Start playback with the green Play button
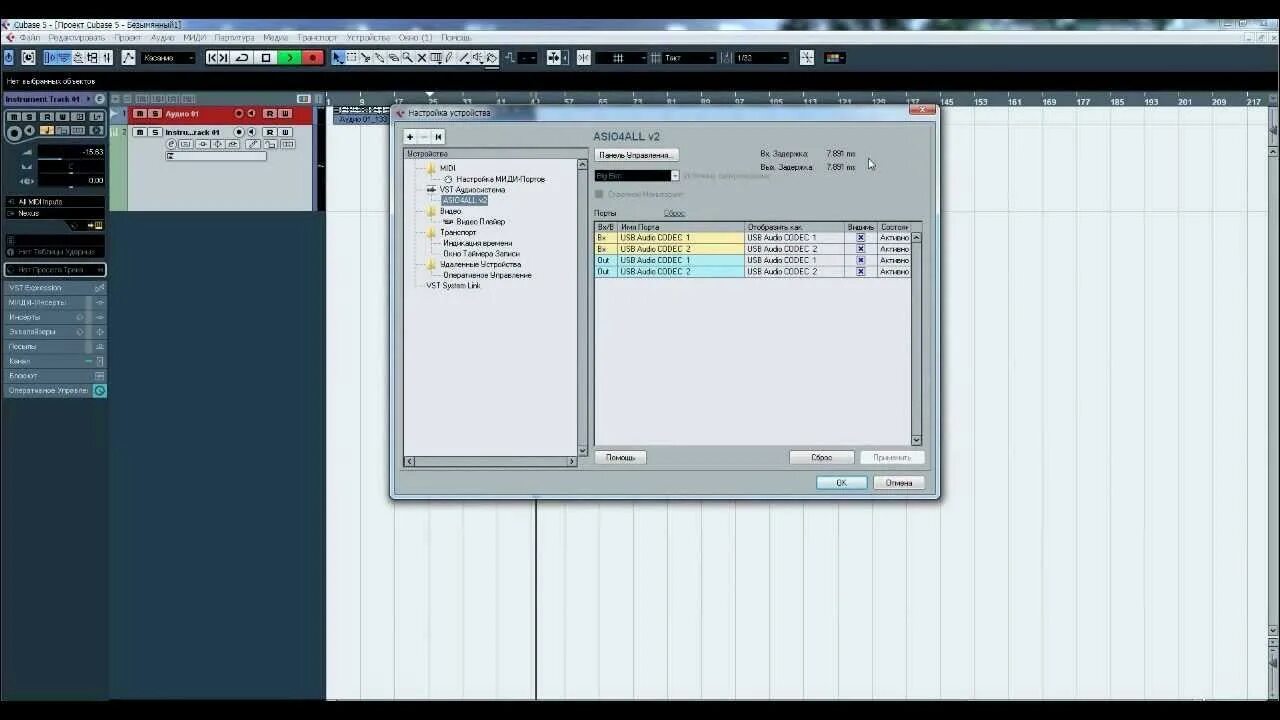Image resolution: width=1280 pixels, height=720 pixels. pyautogui.click(x=289, y=58)
